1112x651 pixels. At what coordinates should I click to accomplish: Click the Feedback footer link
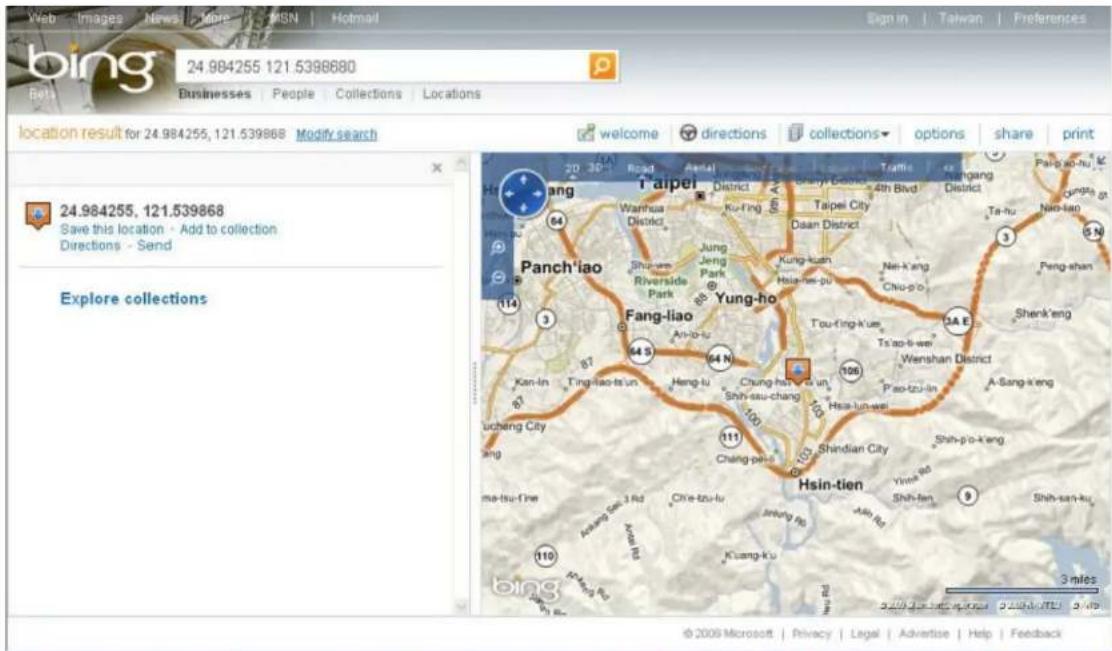(1035, 633)
